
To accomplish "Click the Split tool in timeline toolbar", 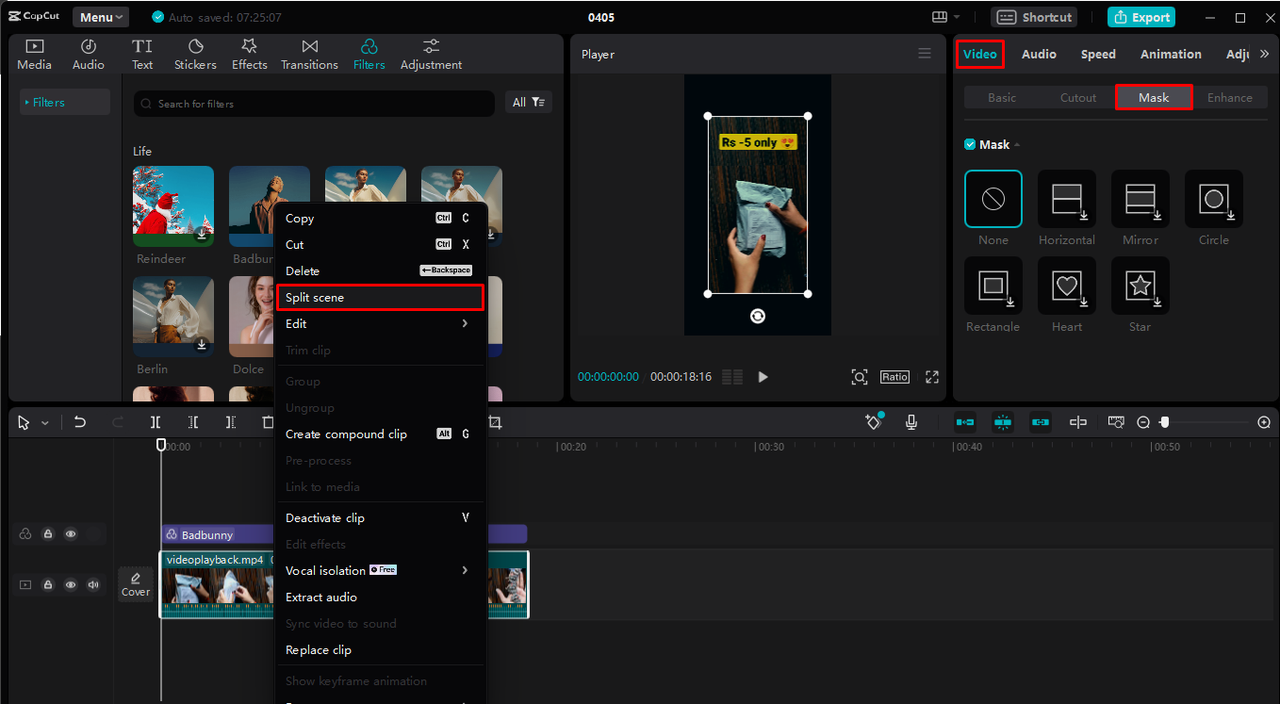I will [x=155, y=422].
